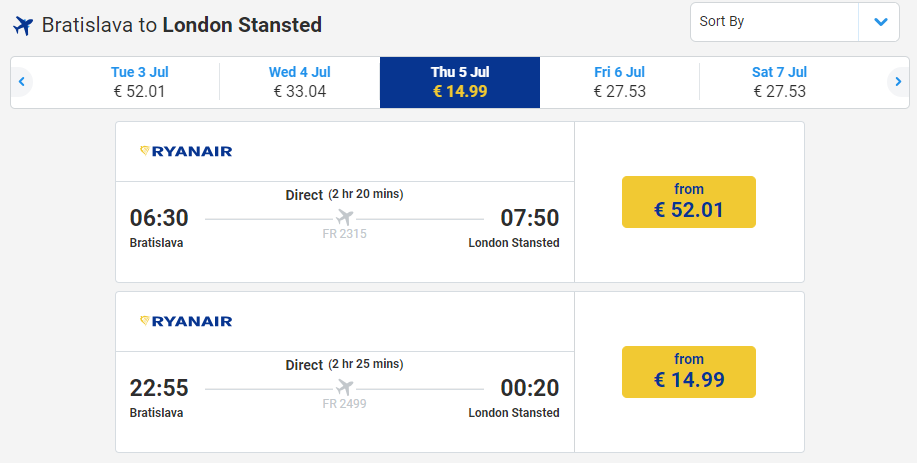Switch to the Sat 7 Jul tab

point(779,82)
